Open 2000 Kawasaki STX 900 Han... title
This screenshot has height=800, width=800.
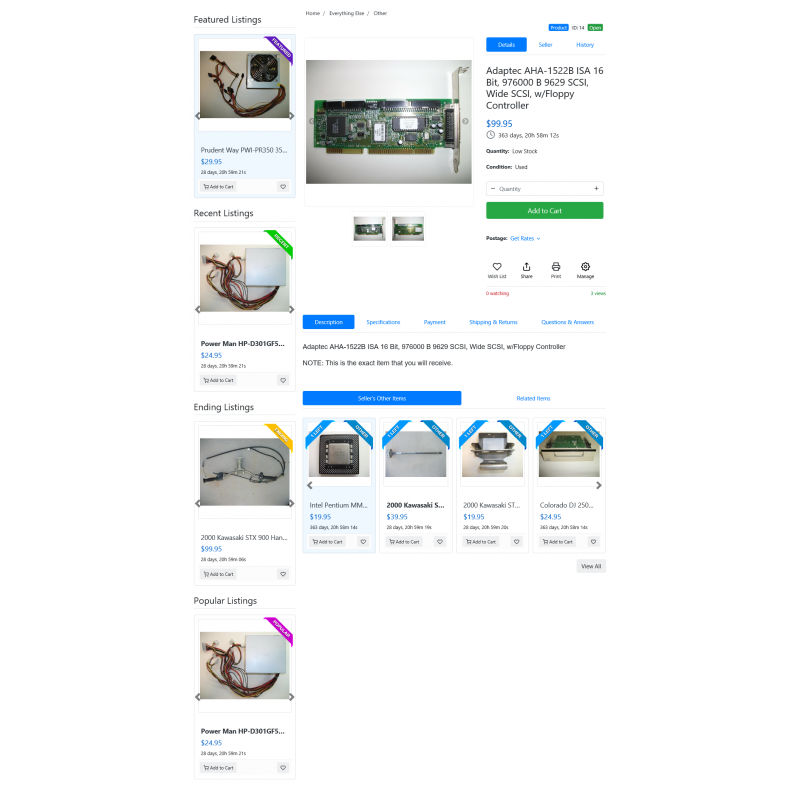(x=244, y=538)
